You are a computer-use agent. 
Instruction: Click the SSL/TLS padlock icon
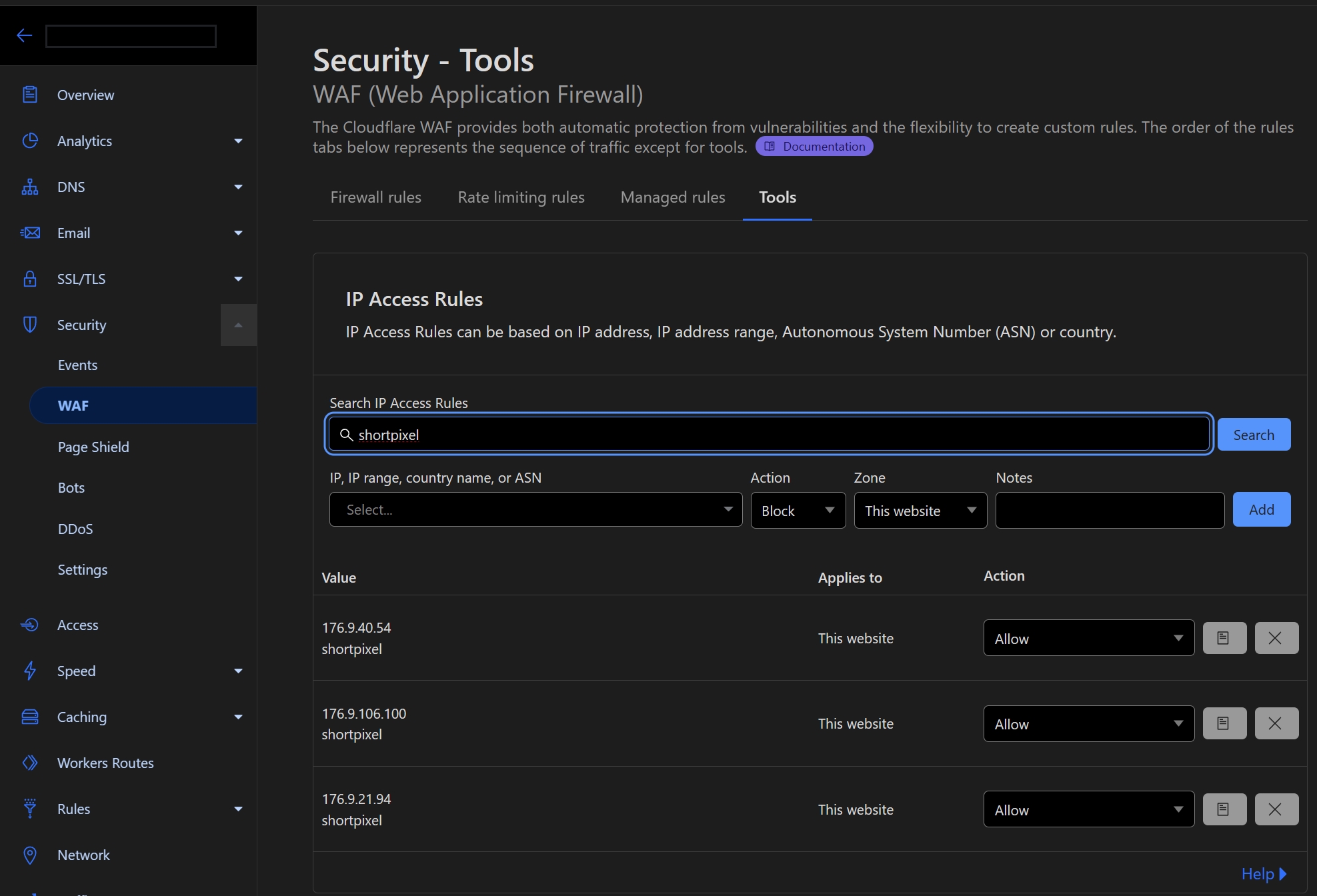pos(30,279)
